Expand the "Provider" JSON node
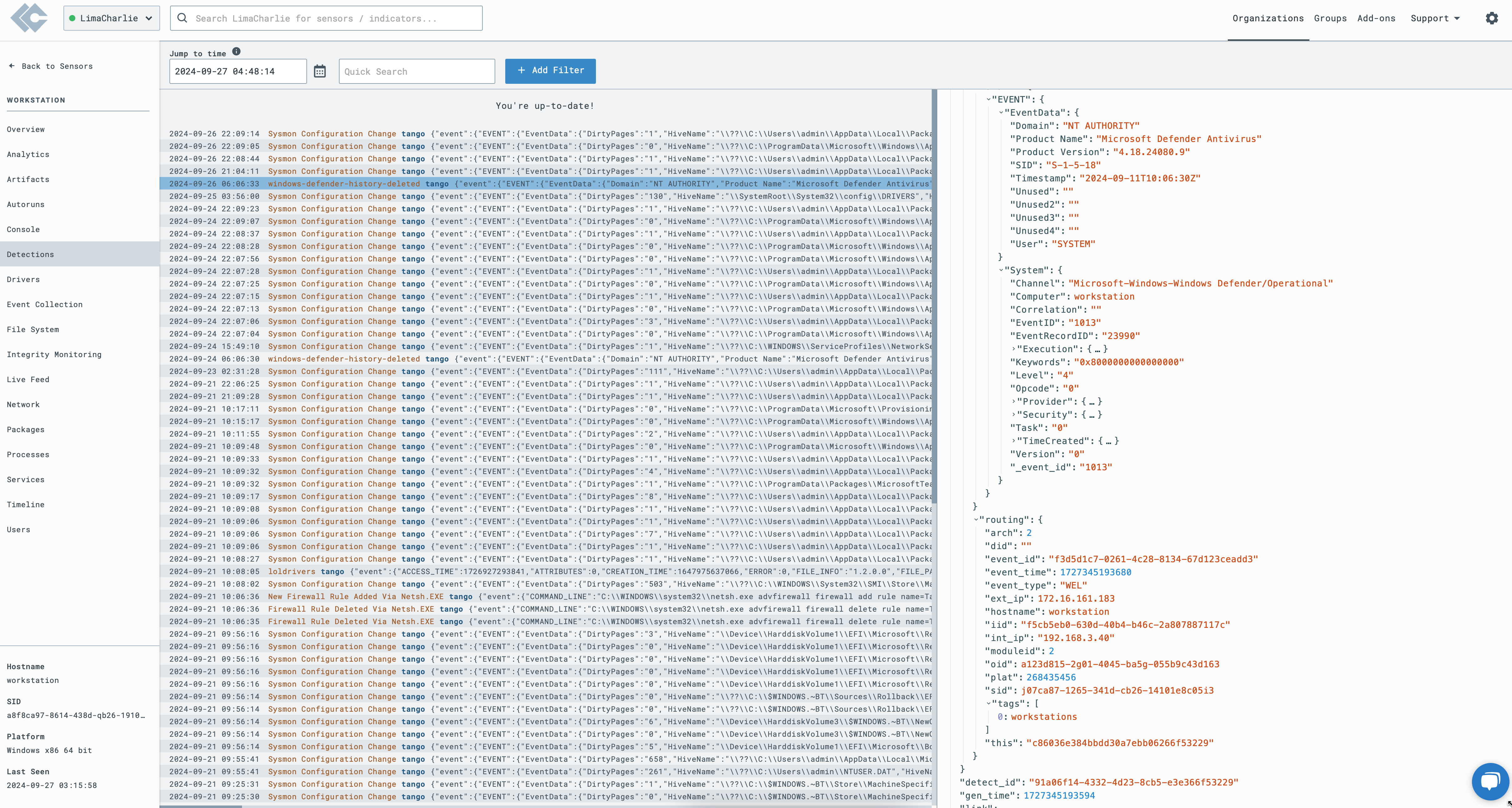The image size is (1512, 808). [1014, 401]
